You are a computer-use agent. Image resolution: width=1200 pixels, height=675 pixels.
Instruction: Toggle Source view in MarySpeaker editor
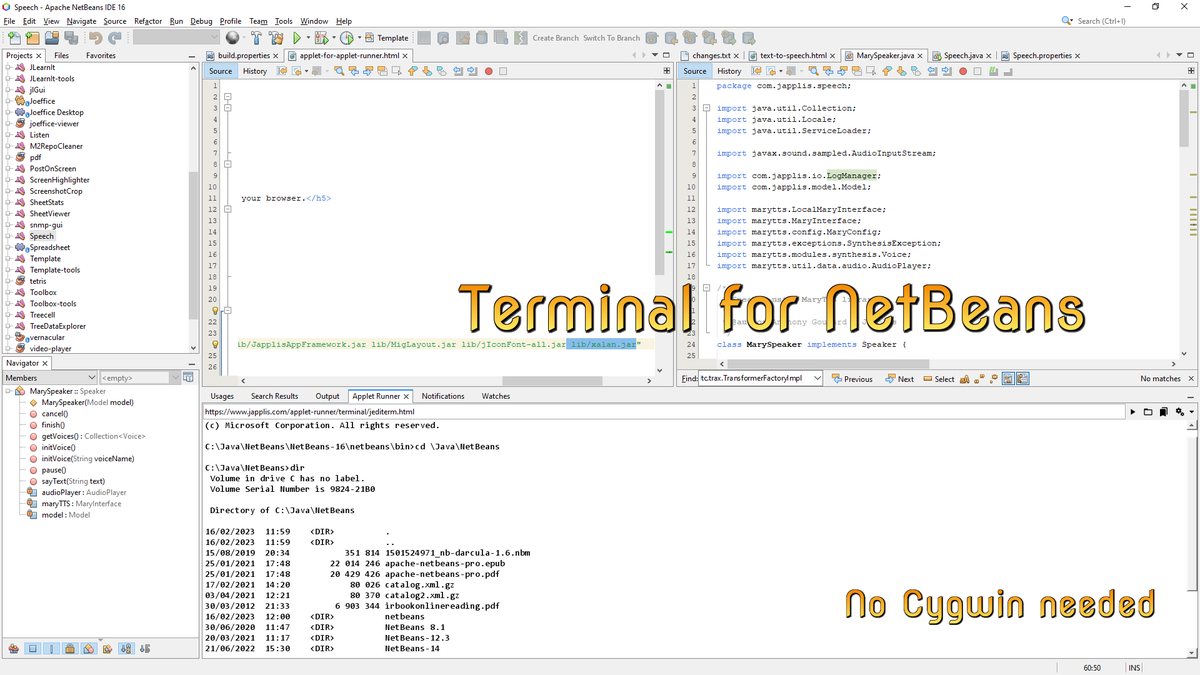695,71
